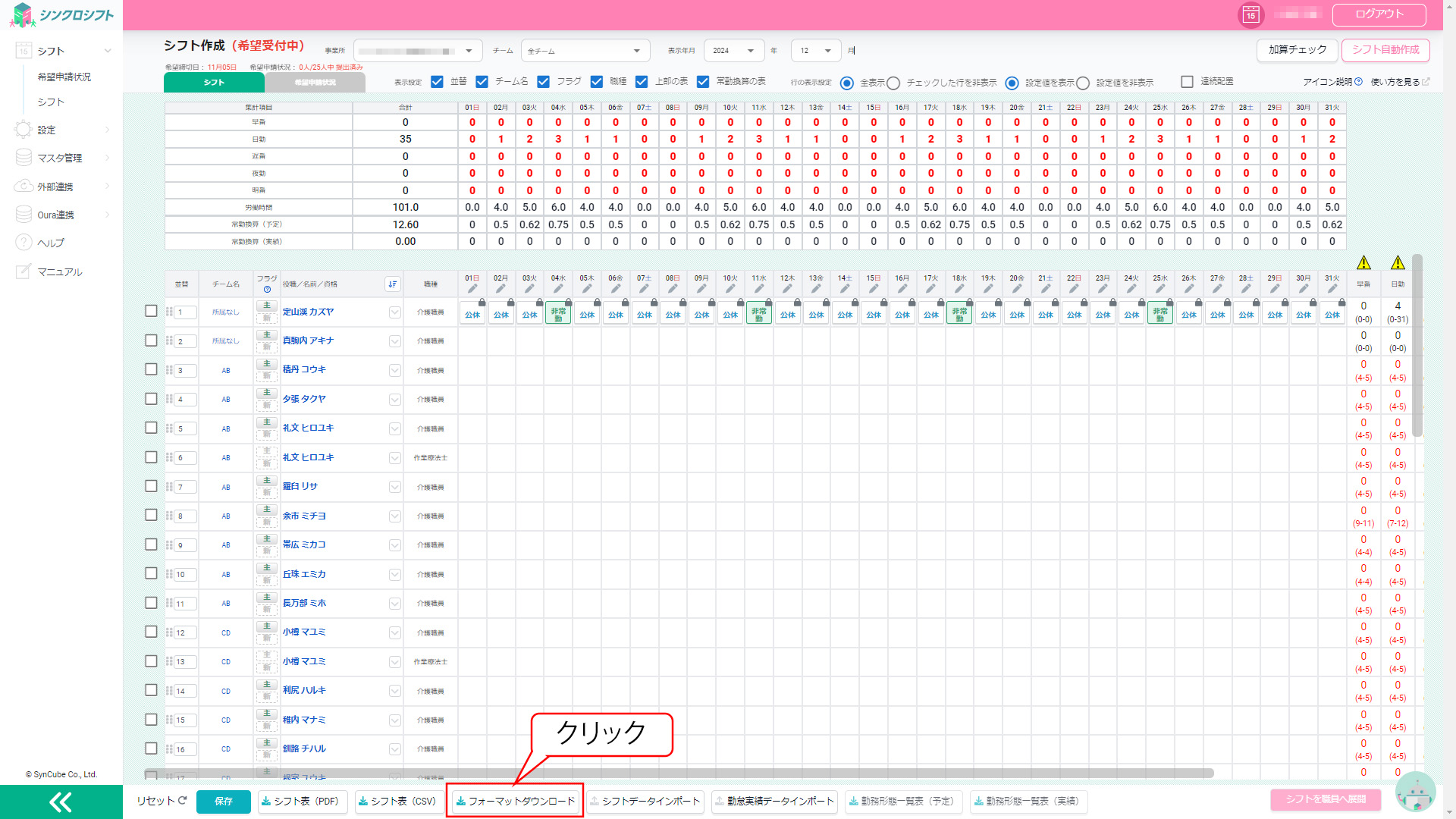The image size is (1456, 819).
Task: Click the アイコン説明 help icon
Action: (x=1358, y=82)
